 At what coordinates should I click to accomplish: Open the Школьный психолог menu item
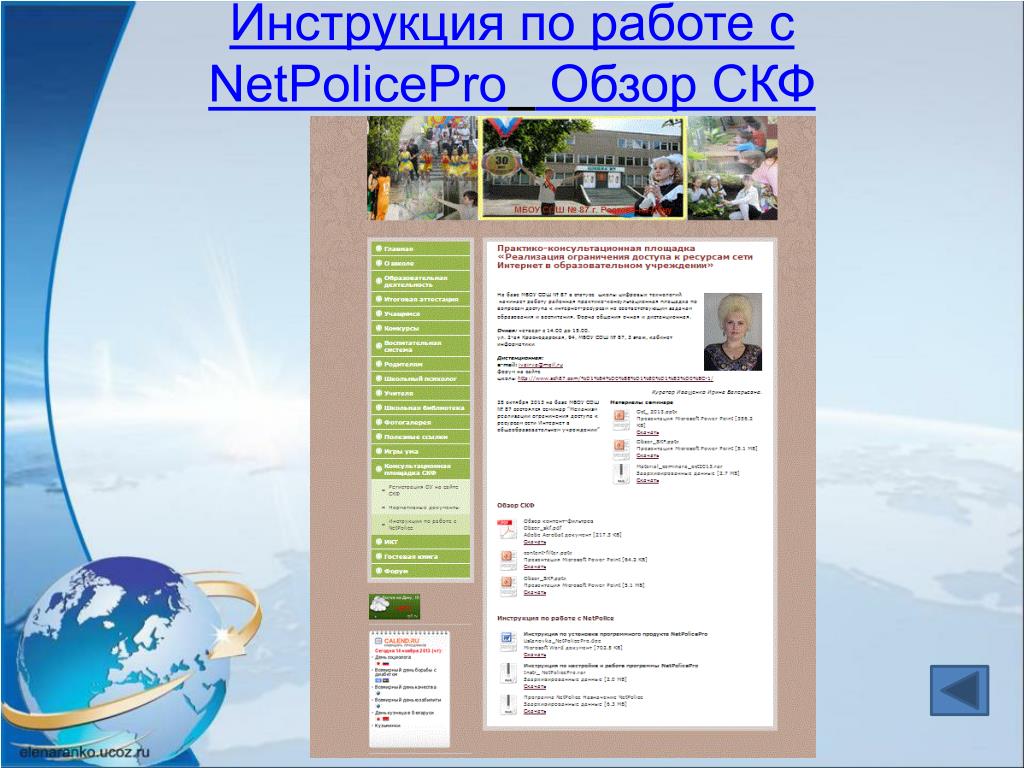421,379
